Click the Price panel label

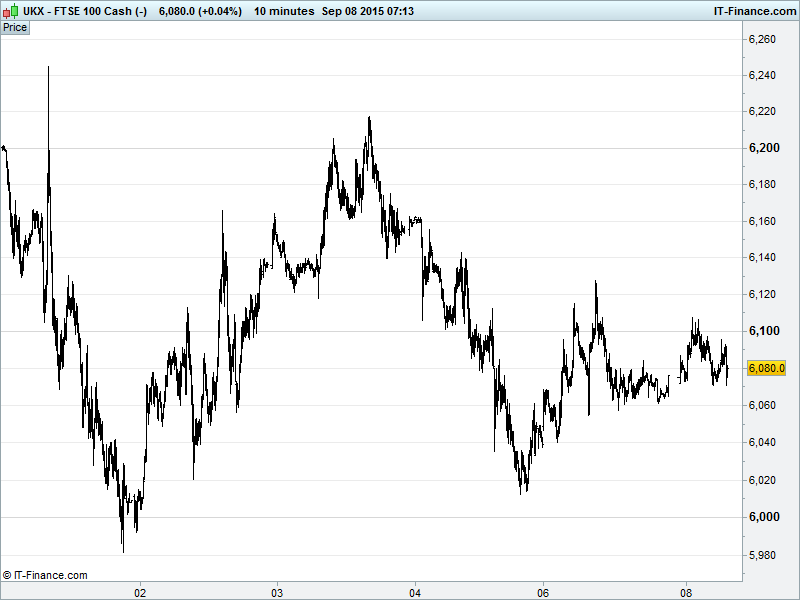tap(15, 28)
